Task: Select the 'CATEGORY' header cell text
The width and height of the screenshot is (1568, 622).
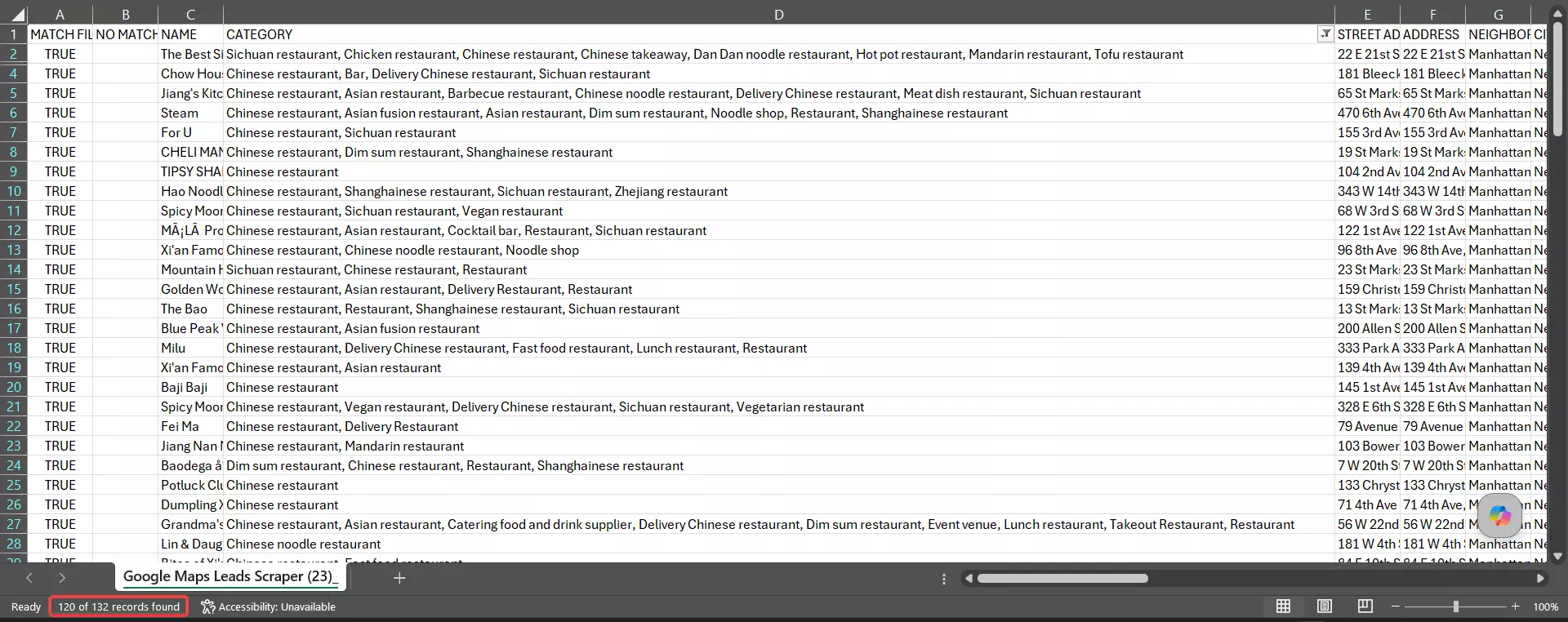Action: tap(259, 34)
